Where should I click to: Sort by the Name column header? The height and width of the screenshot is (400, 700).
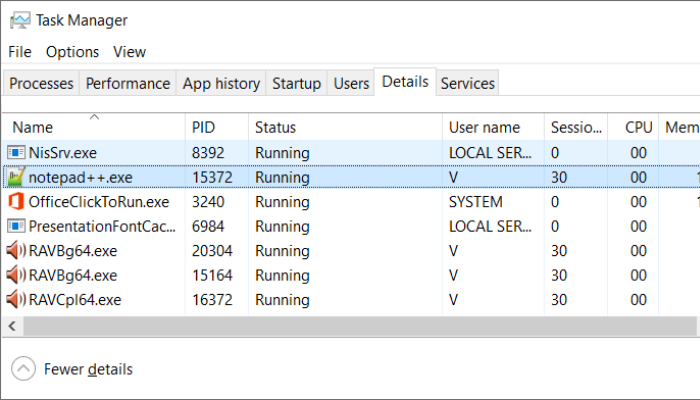(x=94, y=127)
